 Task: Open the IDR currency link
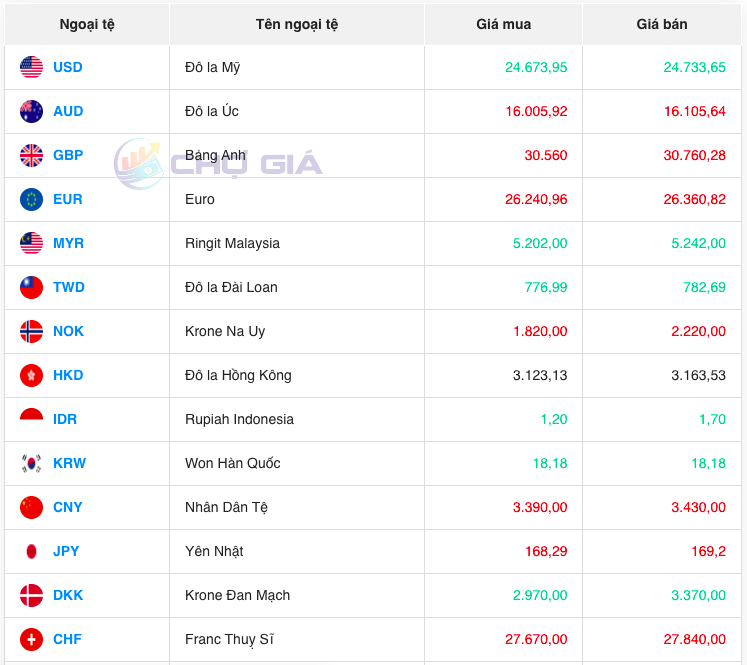coord(65,419)
